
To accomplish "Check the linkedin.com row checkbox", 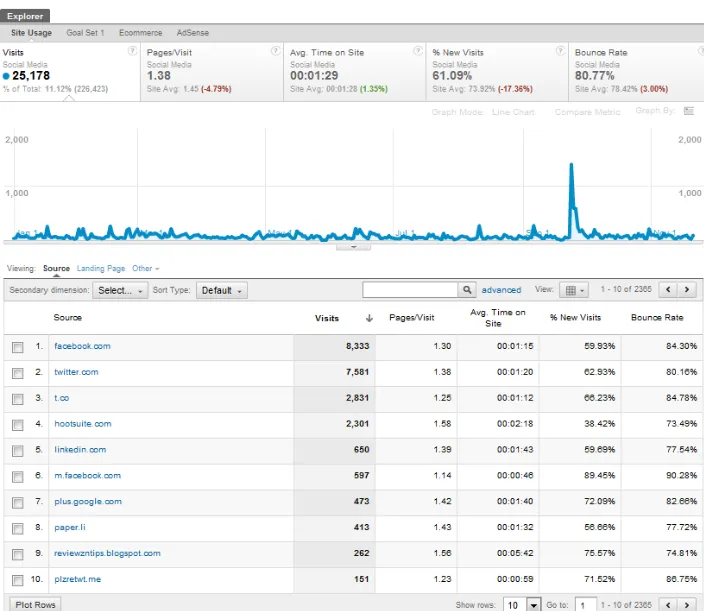I will click(x=18, y=451).
